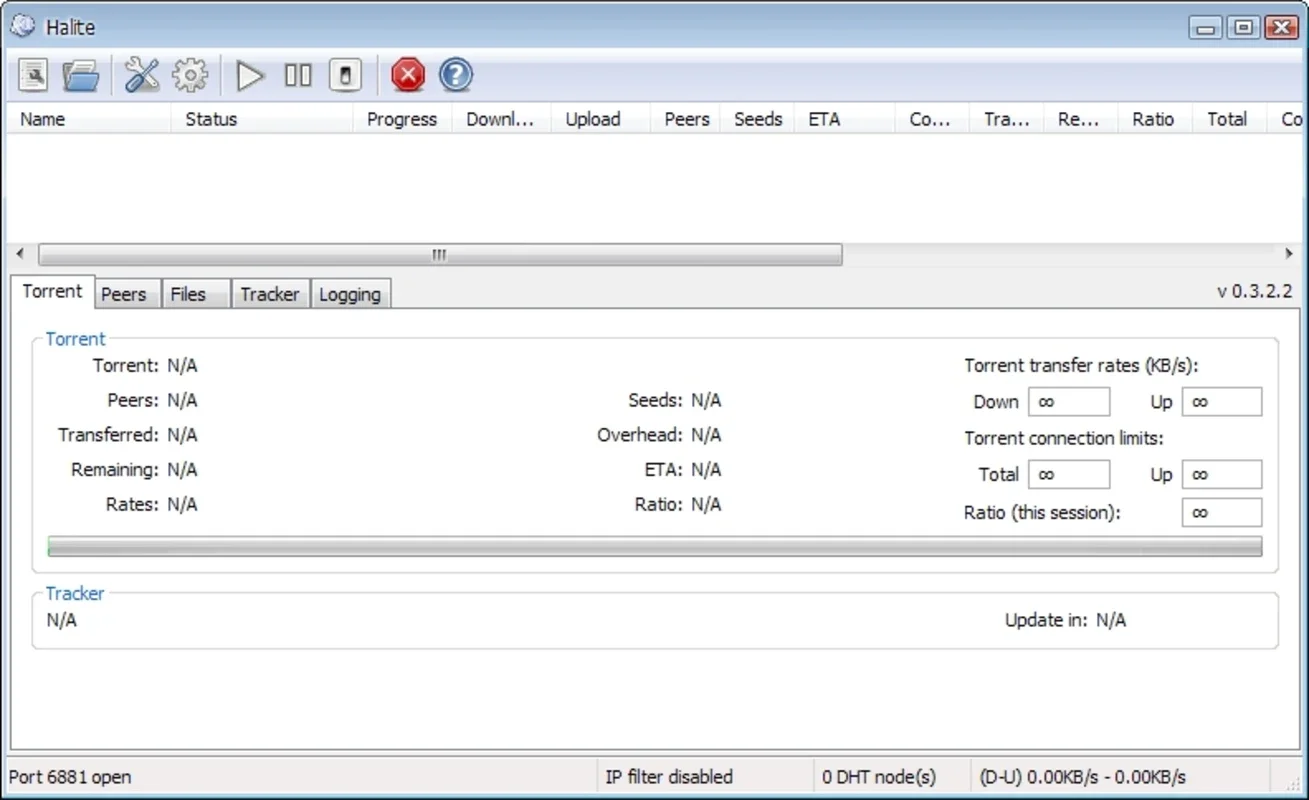Sort by the Seeds column header
This screenshot has width=1309, height=800.
(758, 119)
